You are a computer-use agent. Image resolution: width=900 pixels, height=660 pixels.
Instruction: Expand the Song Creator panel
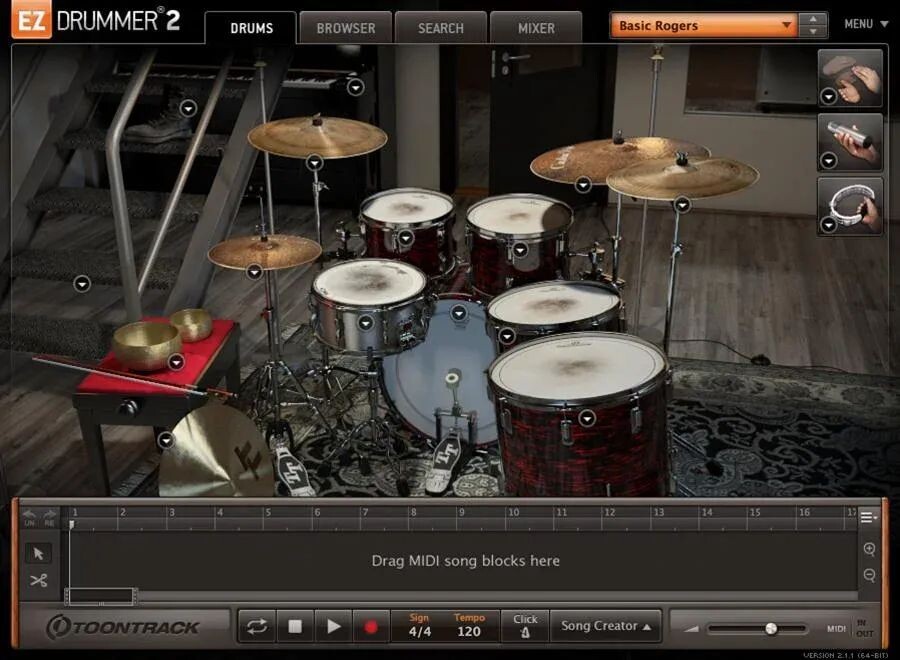[x=605, y=626]
